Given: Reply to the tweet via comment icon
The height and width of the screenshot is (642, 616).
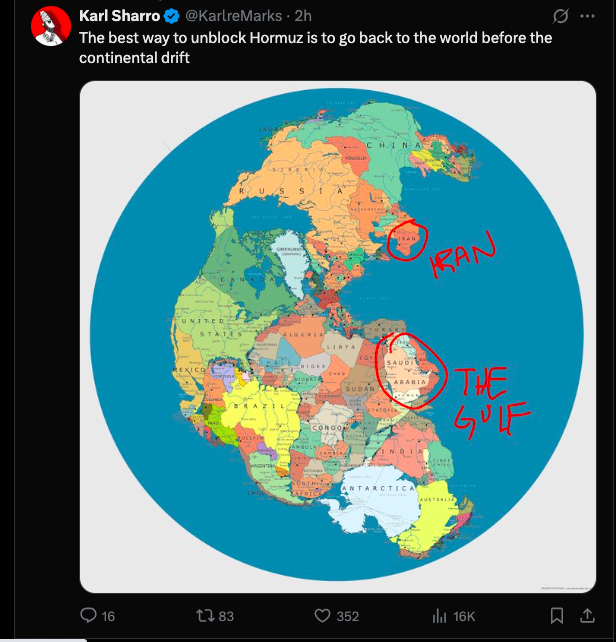Looking at the screenshot, I should [88, 615].
